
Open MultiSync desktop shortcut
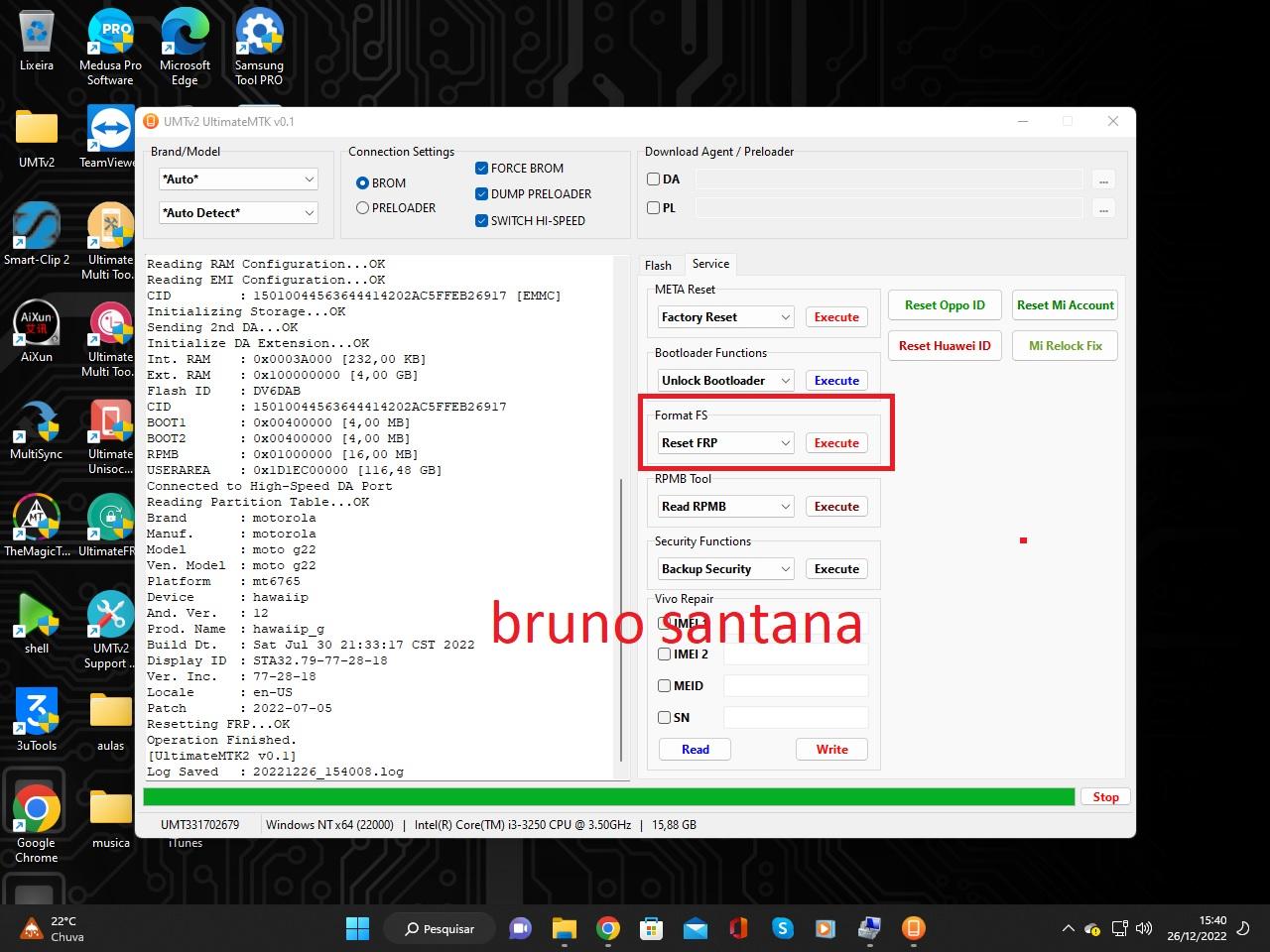pos(37,429)
